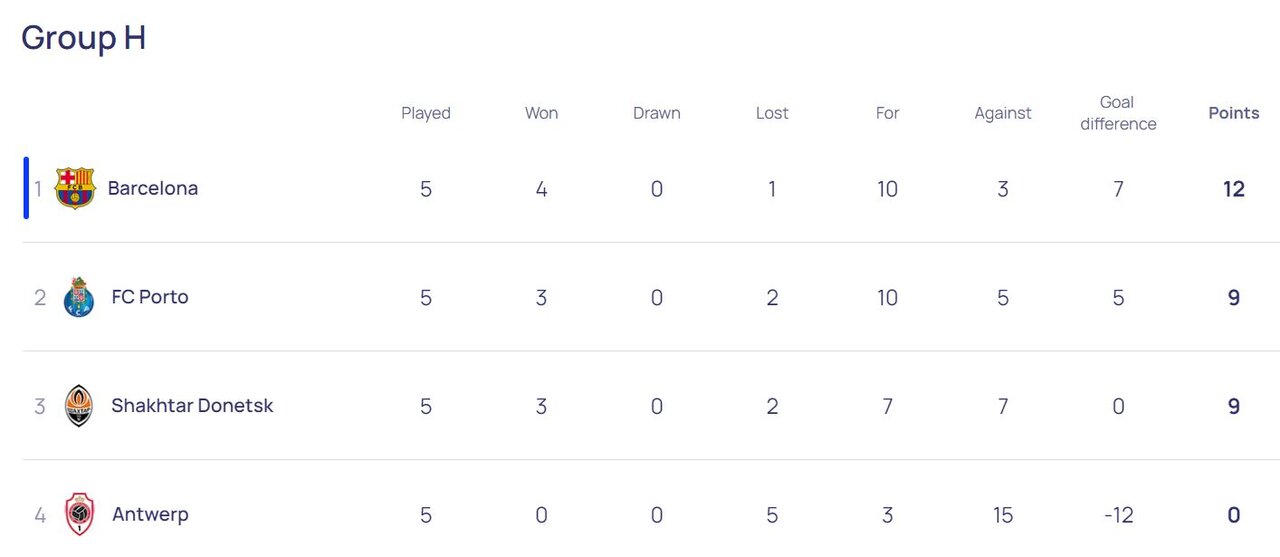Click the Against column header

point(1003,113)
